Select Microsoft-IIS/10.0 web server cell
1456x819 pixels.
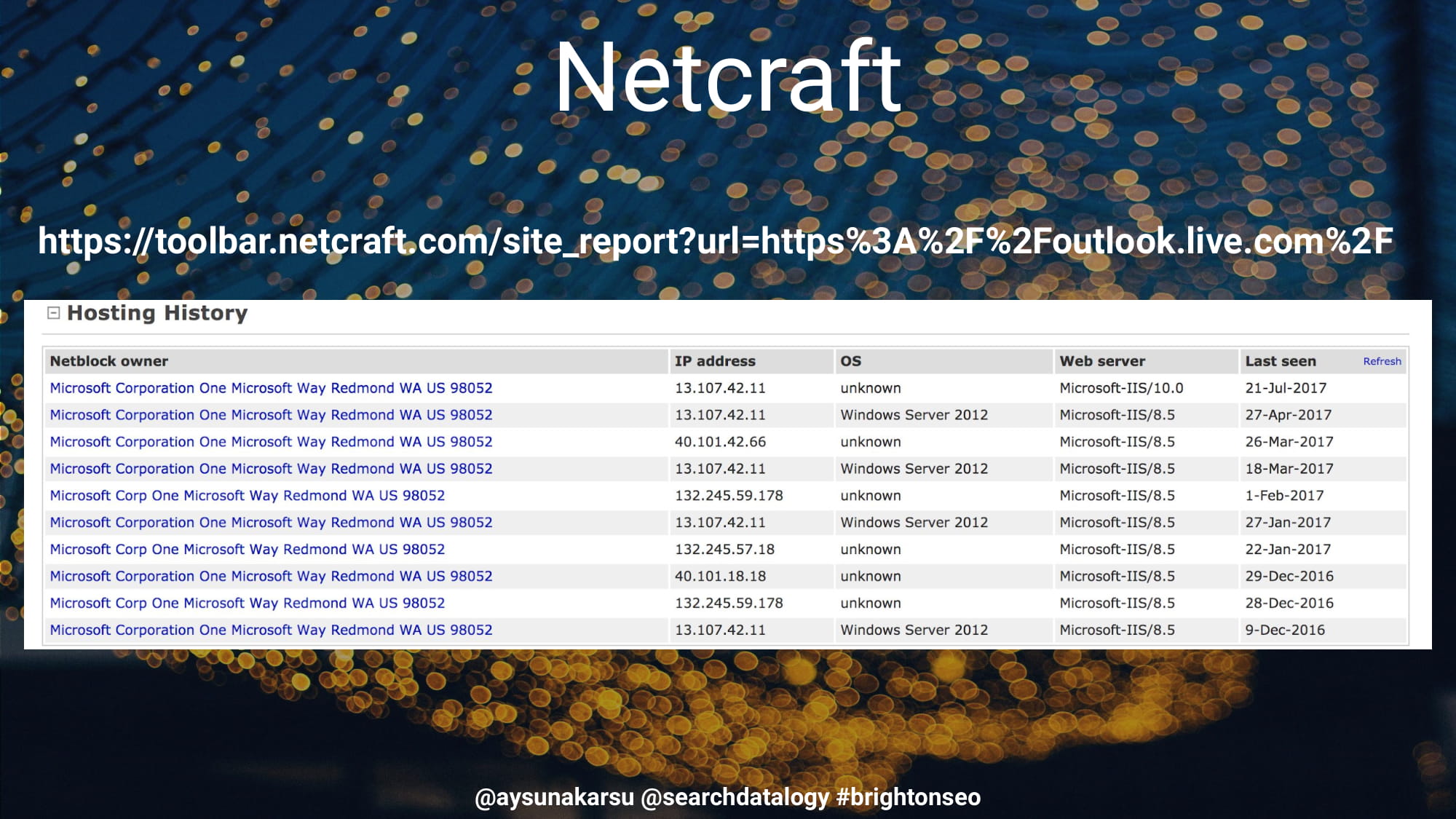click(x=1121, y=388)
